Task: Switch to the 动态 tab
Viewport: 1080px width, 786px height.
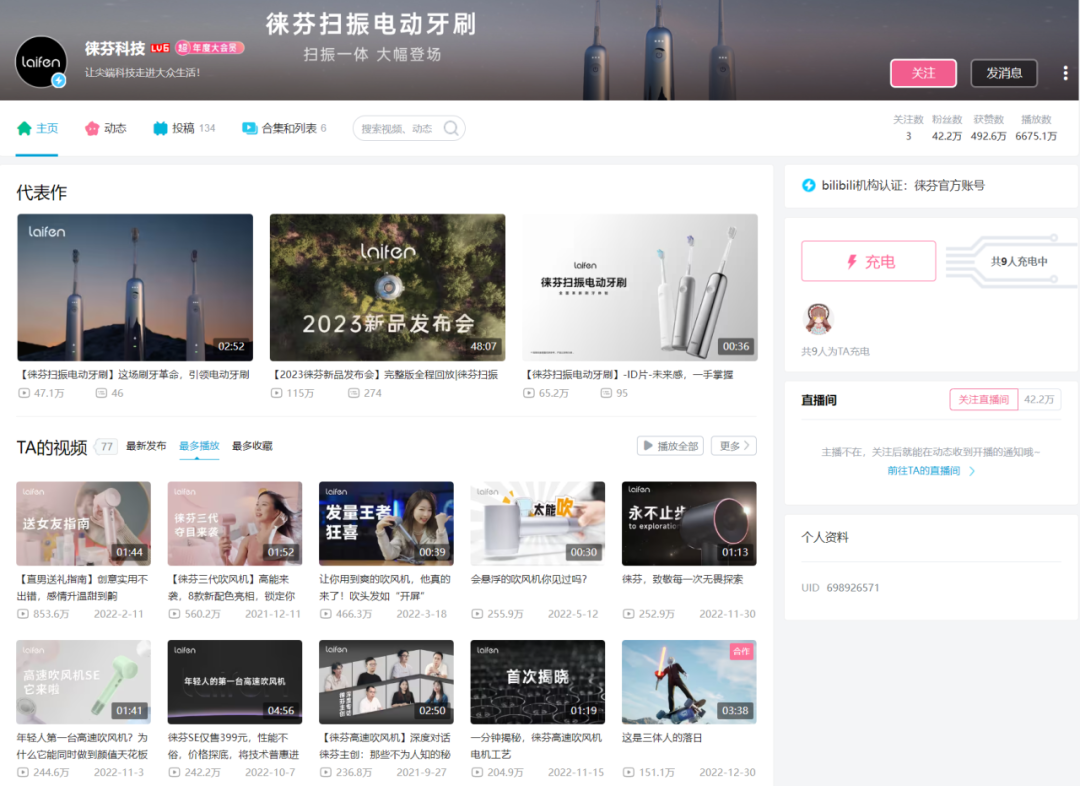Action: click(105, 128)
